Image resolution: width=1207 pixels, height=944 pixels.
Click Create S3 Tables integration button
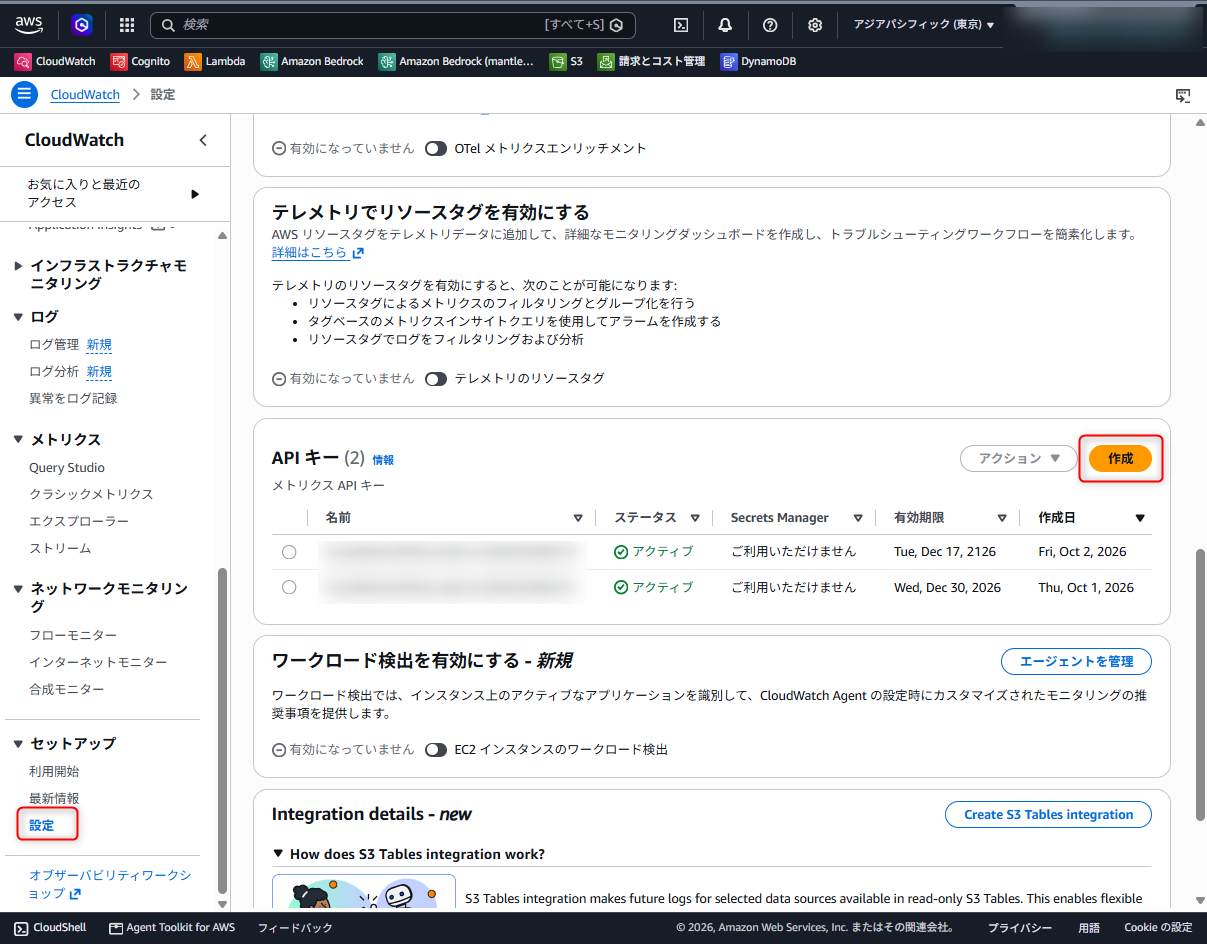click(1048, 814)
